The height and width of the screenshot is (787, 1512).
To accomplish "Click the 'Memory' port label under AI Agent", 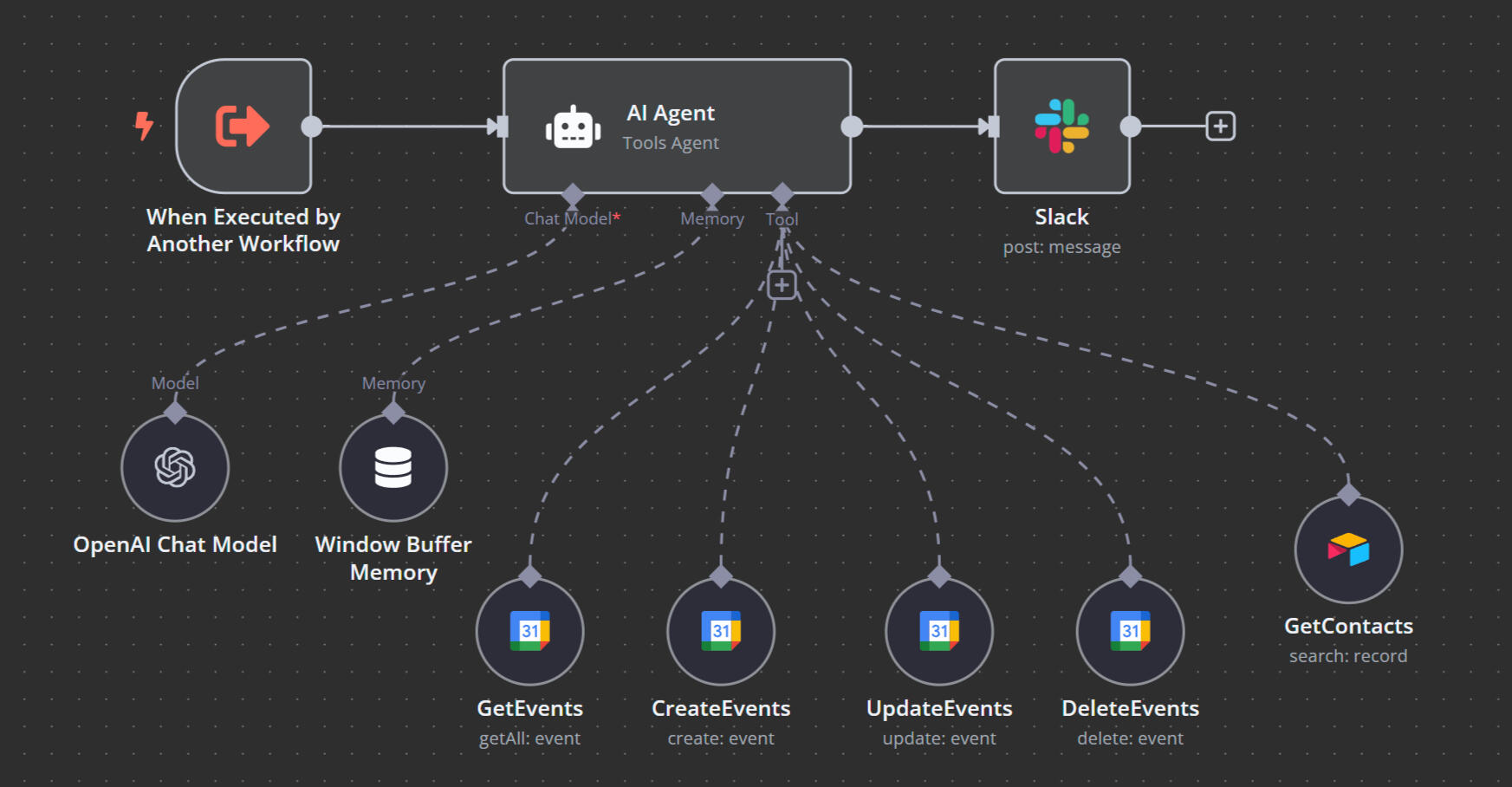I will (x=712, y=219).
